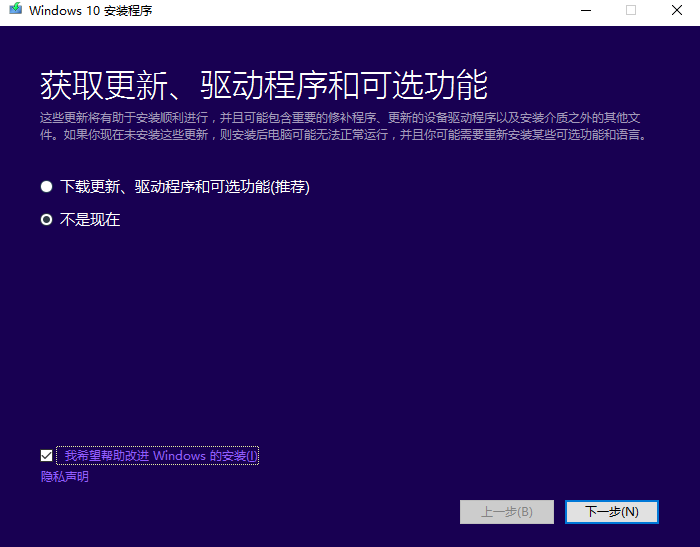Image resolution: width=700 pixels, height=547 pixels.
Task: Select the 下载更新、驱动程序和可选功能 radio button
Action: (46, 187)
